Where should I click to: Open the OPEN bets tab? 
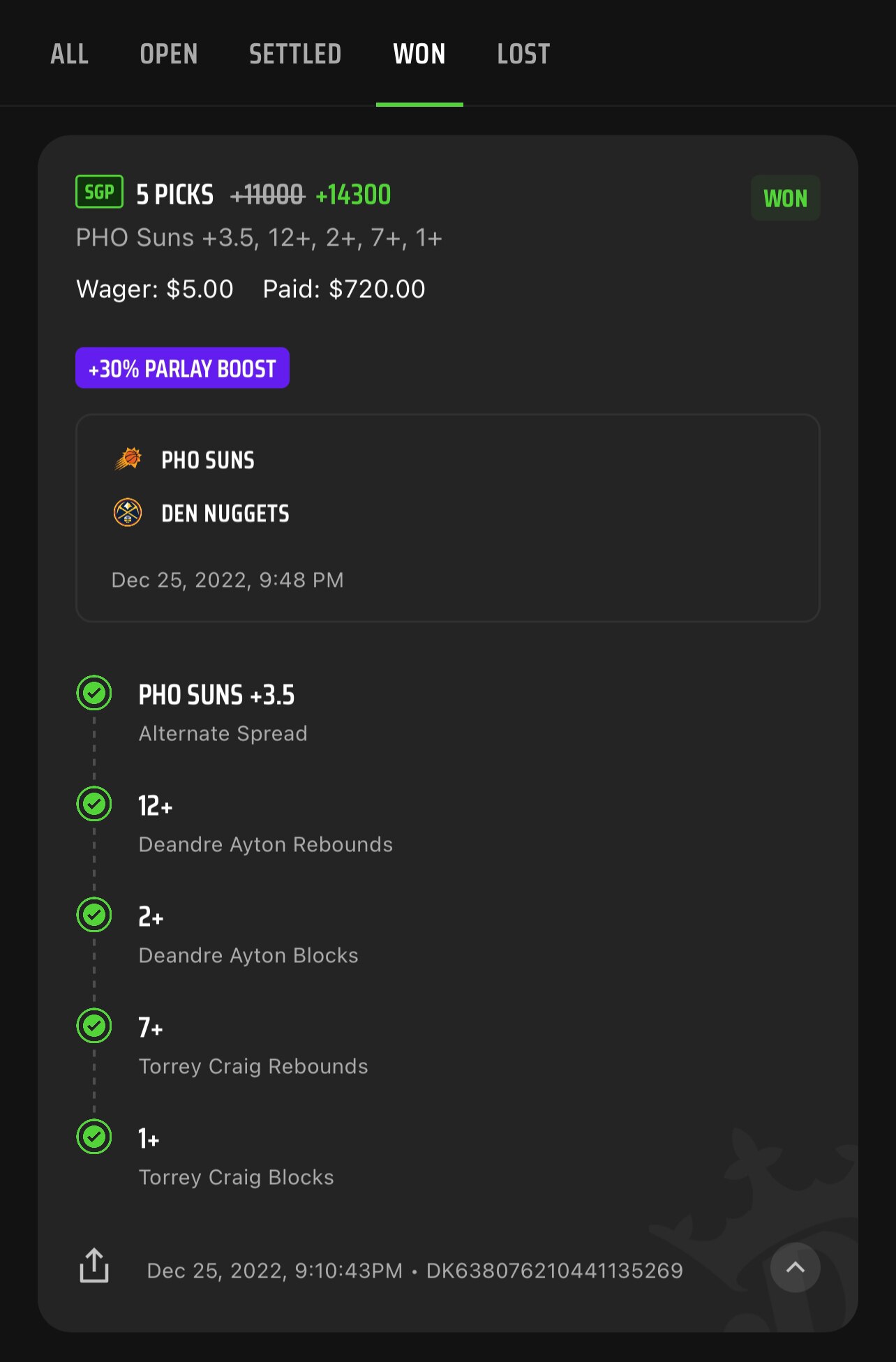[169, 54]
